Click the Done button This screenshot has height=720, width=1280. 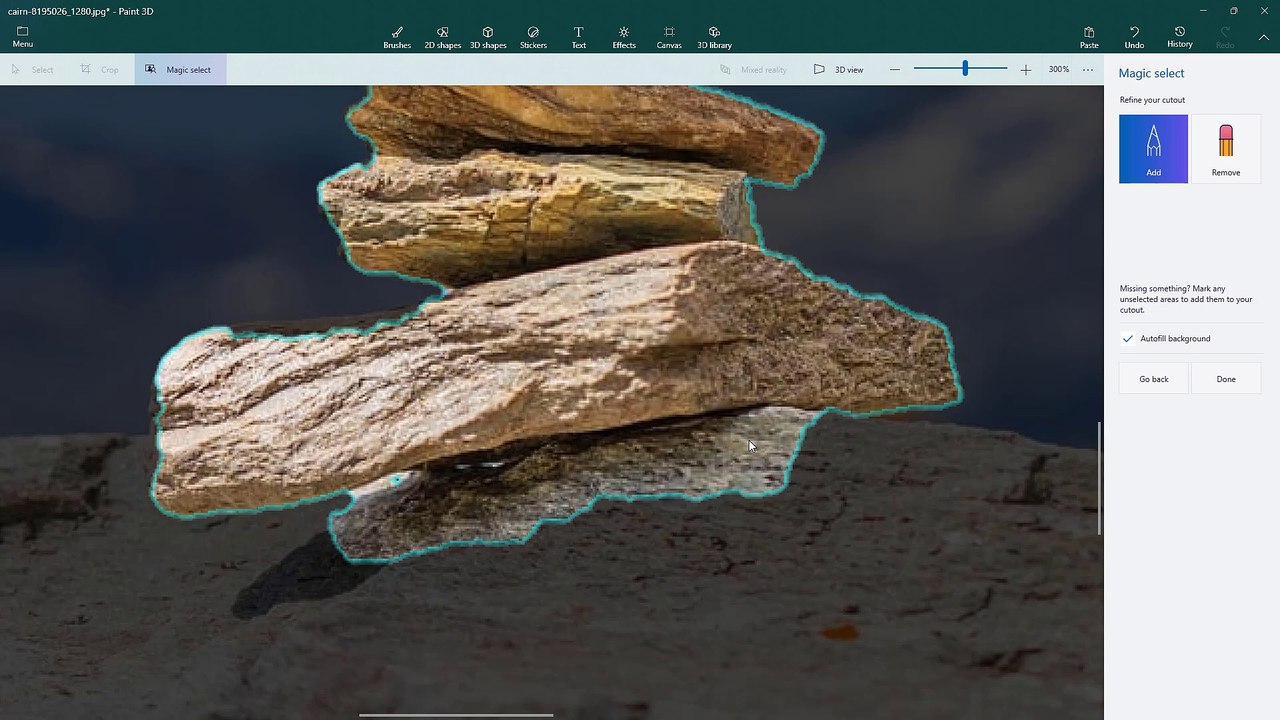point(1226,379)
